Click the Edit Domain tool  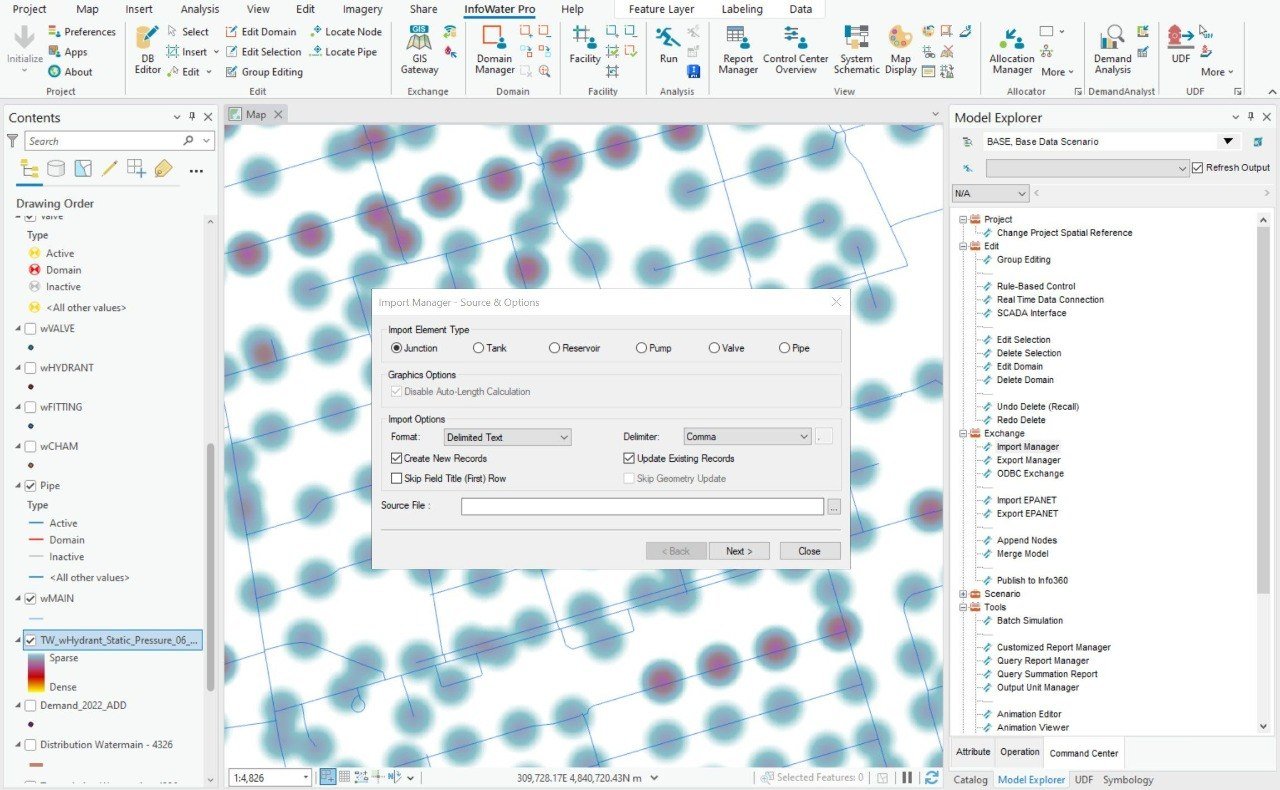point(261,32)
